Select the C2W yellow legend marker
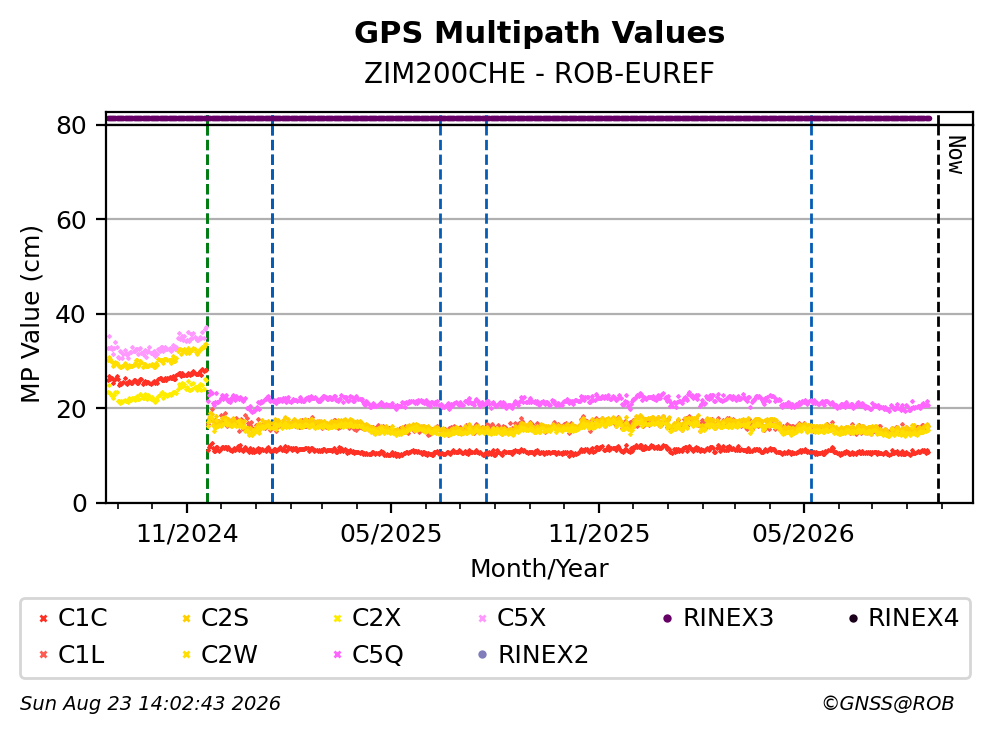This screenshot has width=993, height=734. [x=186, y=655]
